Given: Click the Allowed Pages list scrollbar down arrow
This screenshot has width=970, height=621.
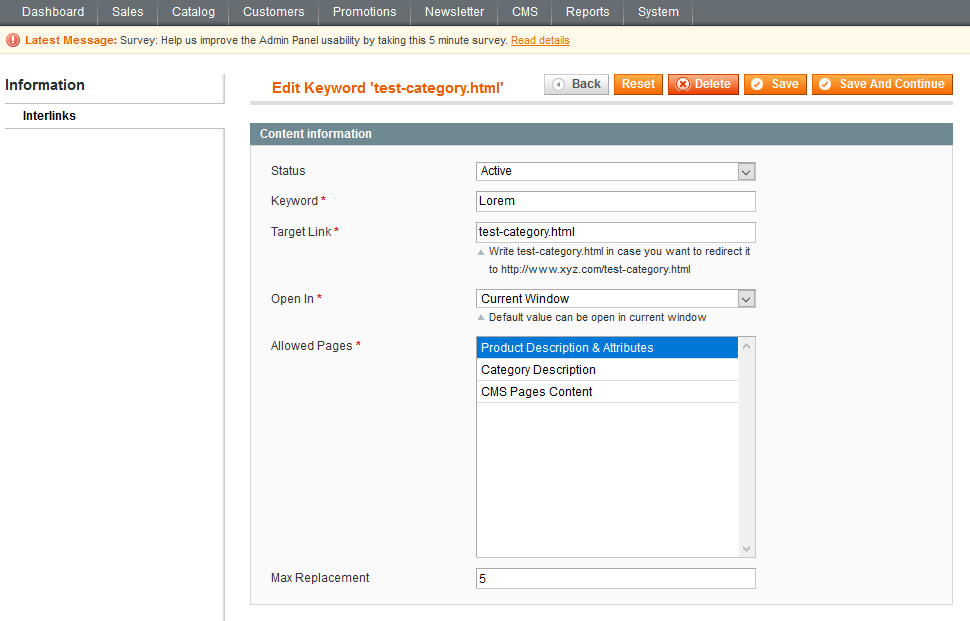Looking at the screenshot, I should pyautogui.click(x=746, y=548).
